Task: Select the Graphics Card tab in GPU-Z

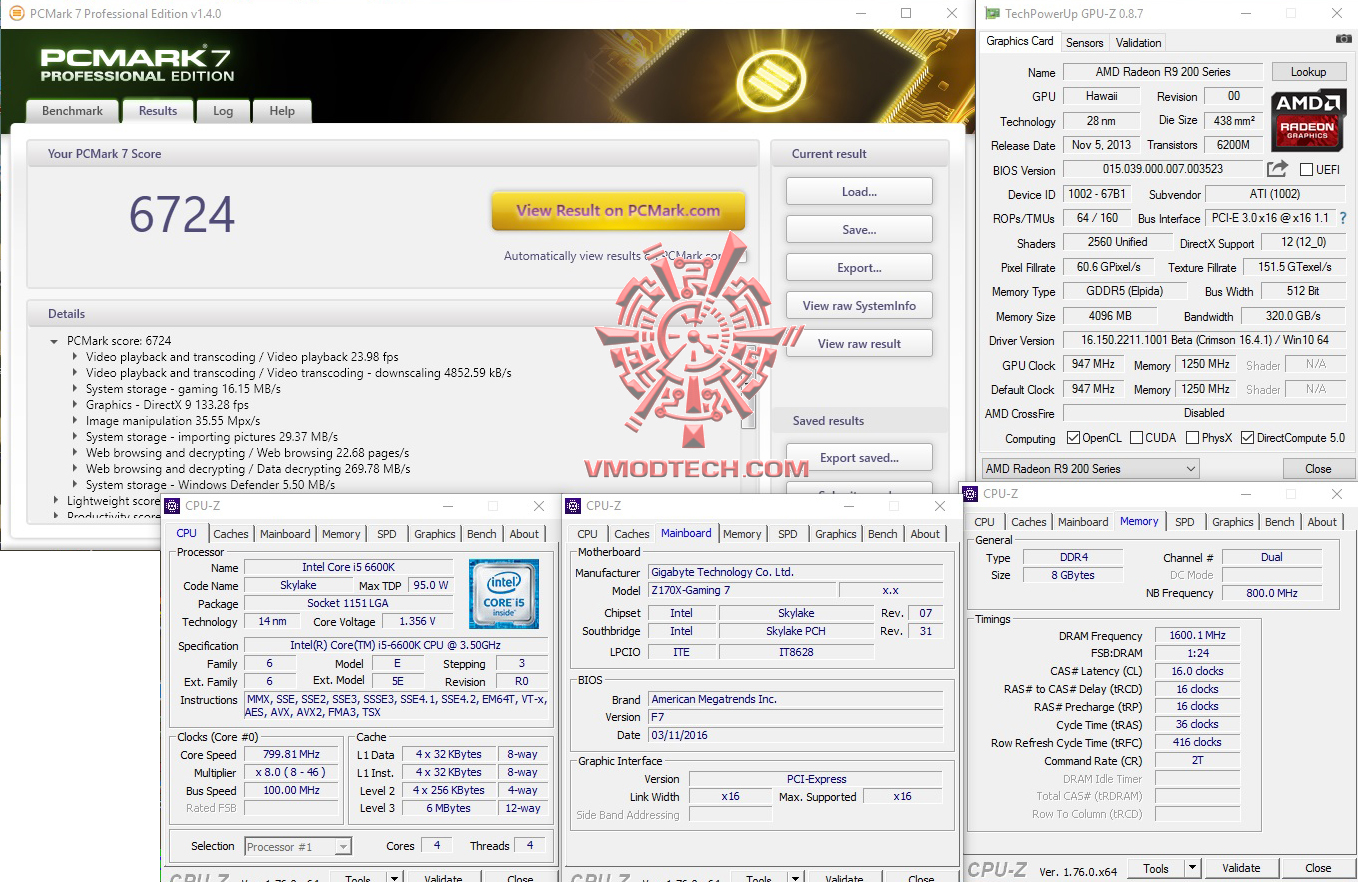Action: [1020, 41]
